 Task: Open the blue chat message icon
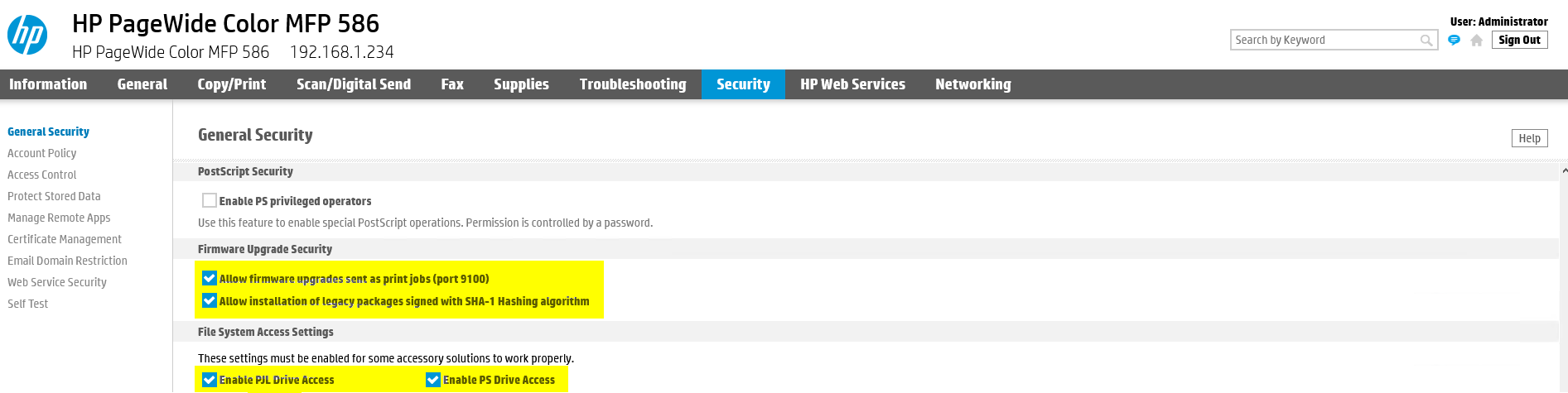tap(1454, 40)
